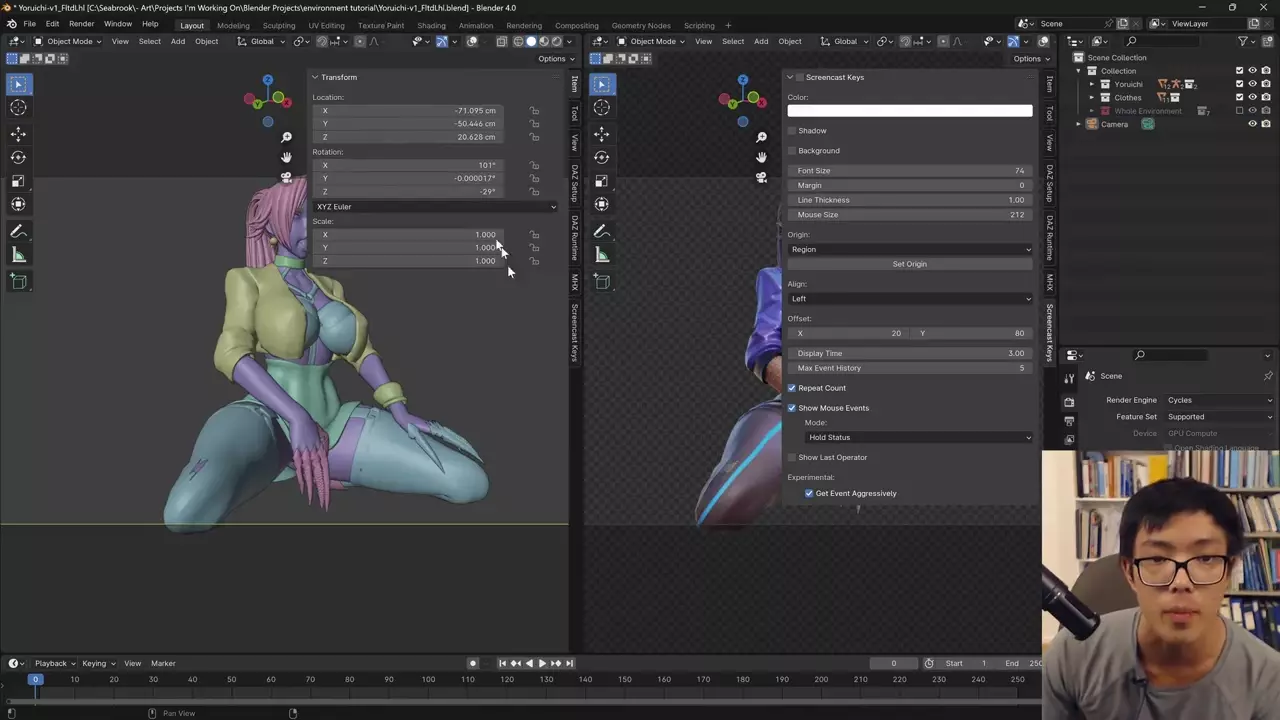Open the XYZ Euler rotation mode dropdown
1280x720 pixels.
coord(435,207)
